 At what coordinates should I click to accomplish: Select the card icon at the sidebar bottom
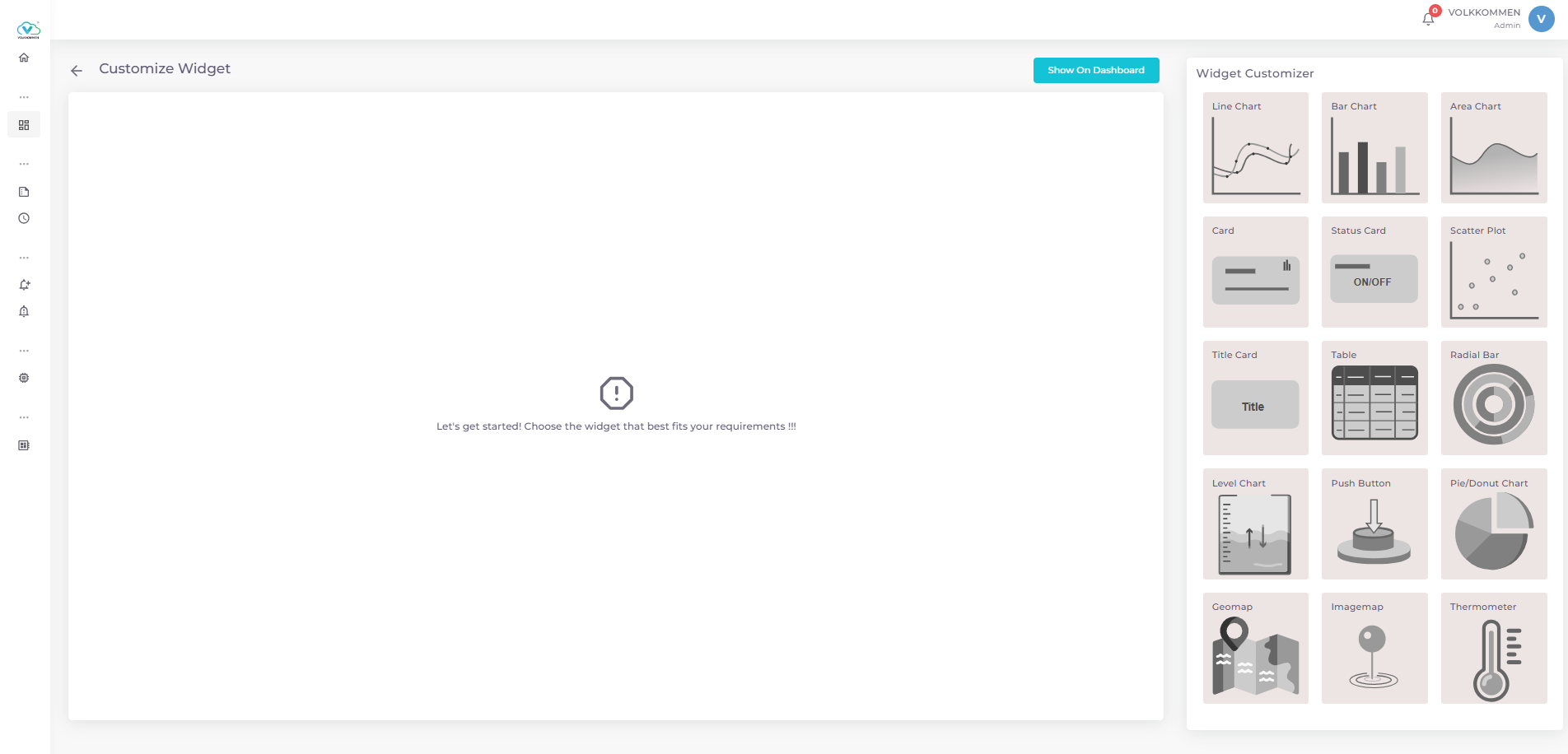coord(24,444)
